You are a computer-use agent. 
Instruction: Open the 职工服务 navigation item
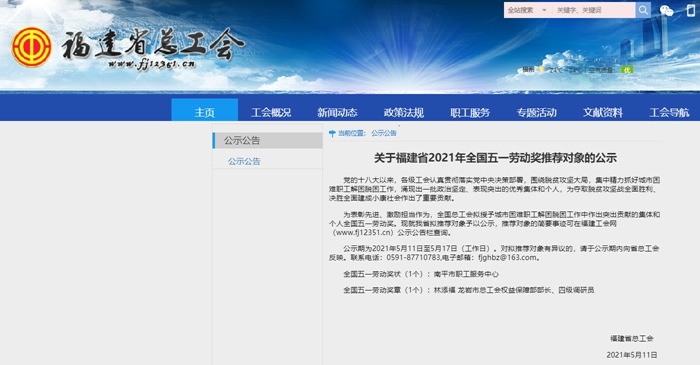[470, 112]
